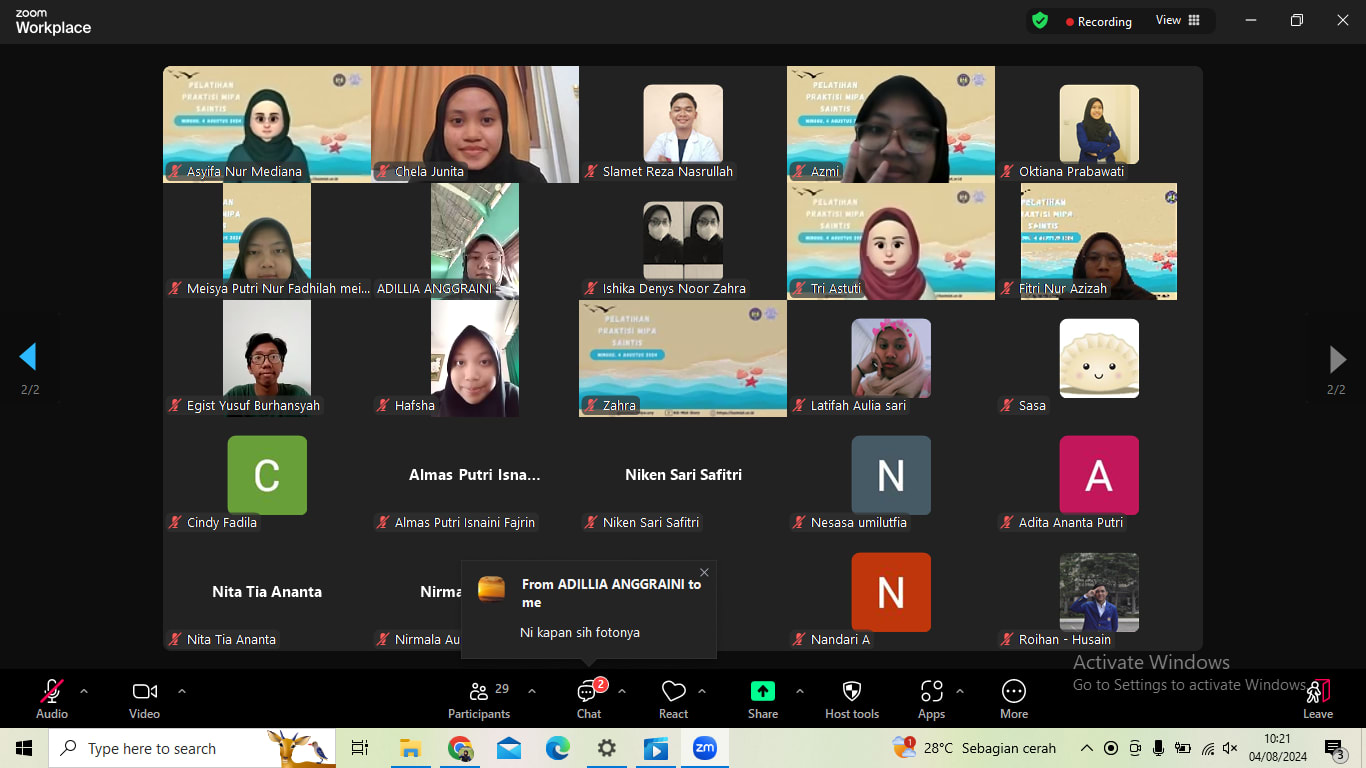Viewport: 1366px width, 768px height.
Task: Open the Windows Start menu
Action: coord(24,748)
